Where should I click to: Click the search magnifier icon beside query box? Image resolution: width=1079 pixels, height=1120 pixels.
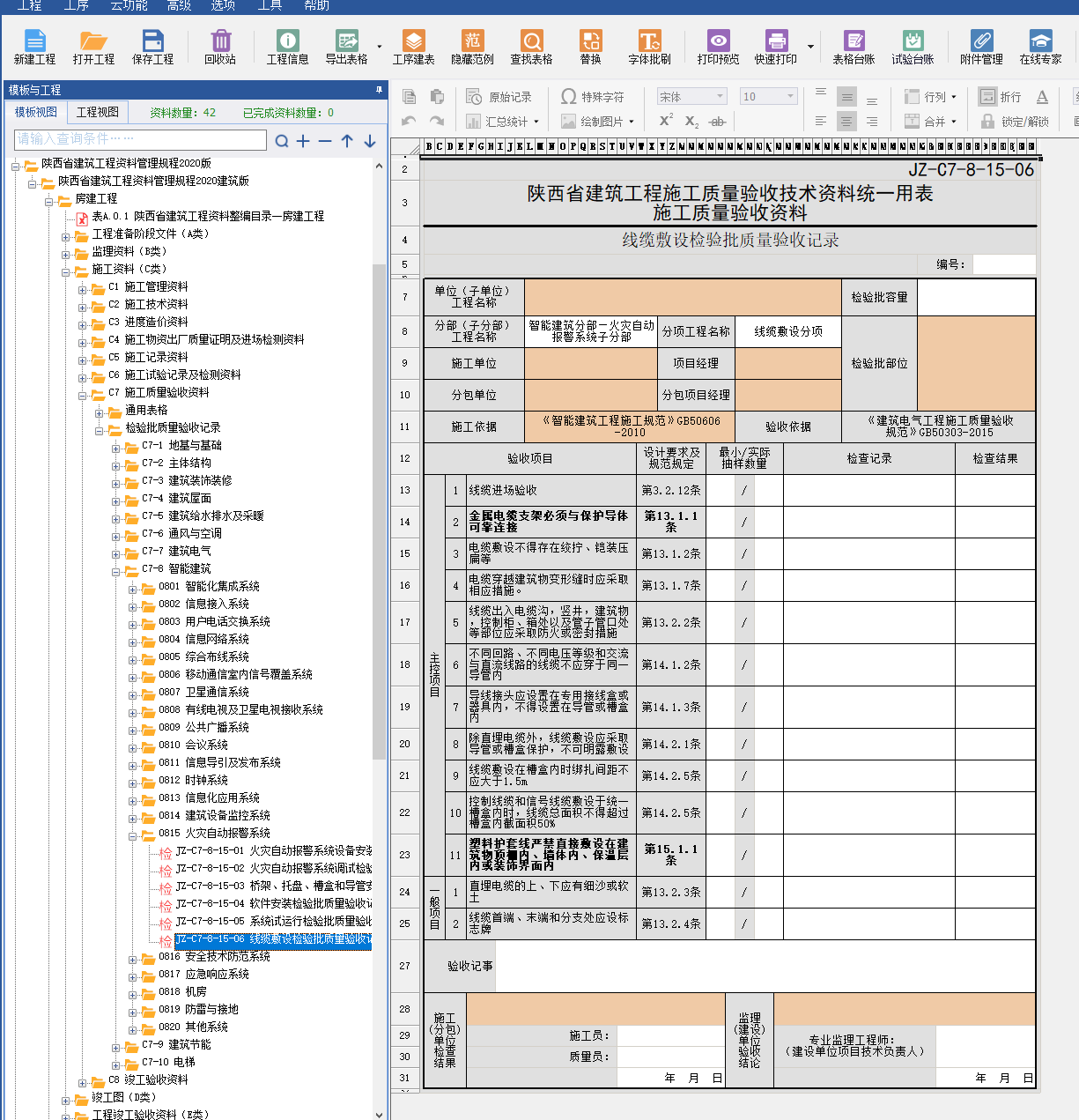pos(282,141)
